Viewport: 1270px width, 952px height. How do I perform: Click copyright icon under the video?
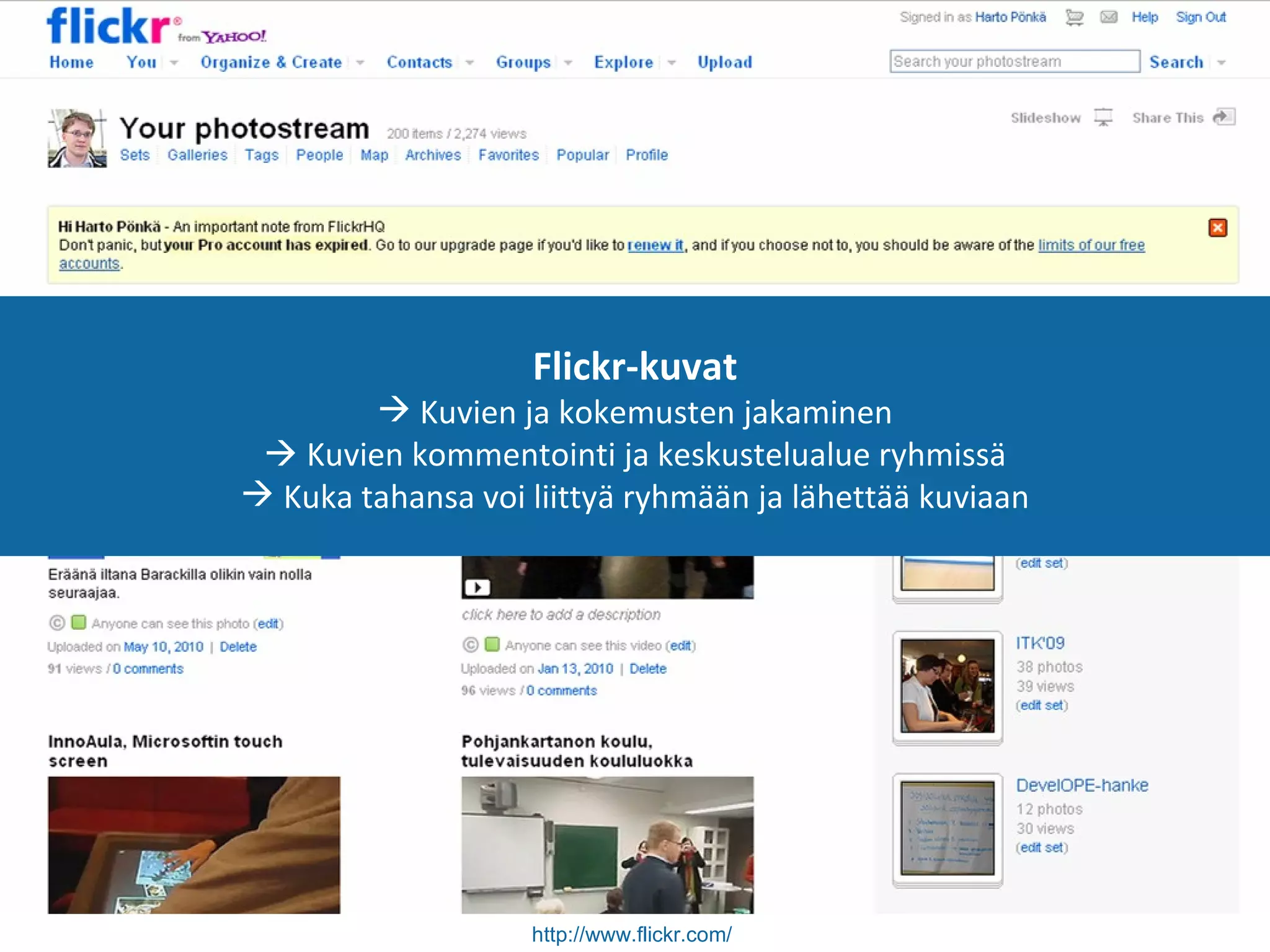click(470, 645)
